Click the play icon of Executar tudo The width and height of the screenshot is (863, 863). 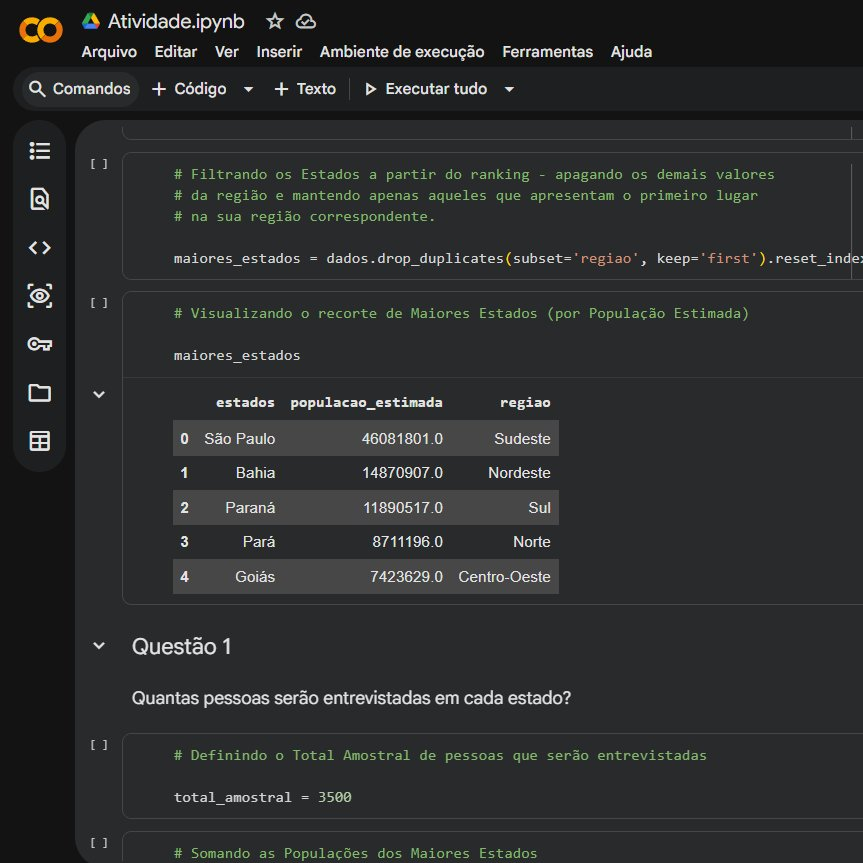[x=370, y=89]
